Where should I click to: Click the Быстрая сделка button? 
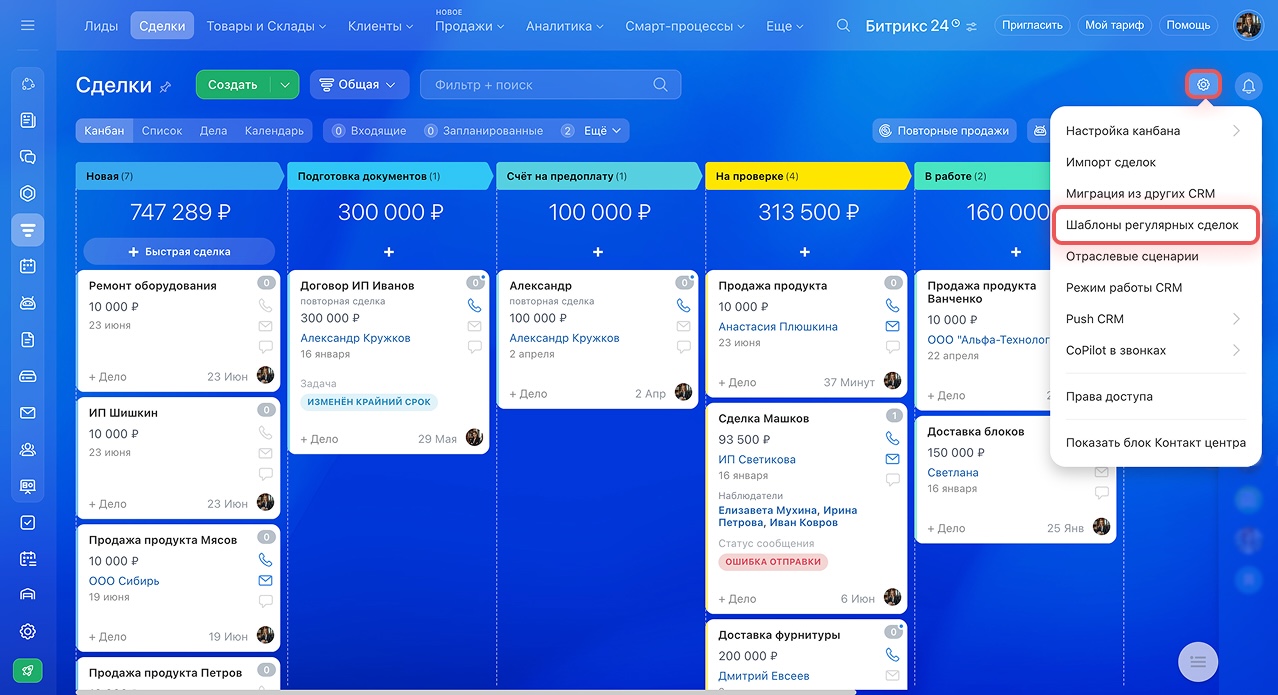pyautogui.click(x=179, y=251)
